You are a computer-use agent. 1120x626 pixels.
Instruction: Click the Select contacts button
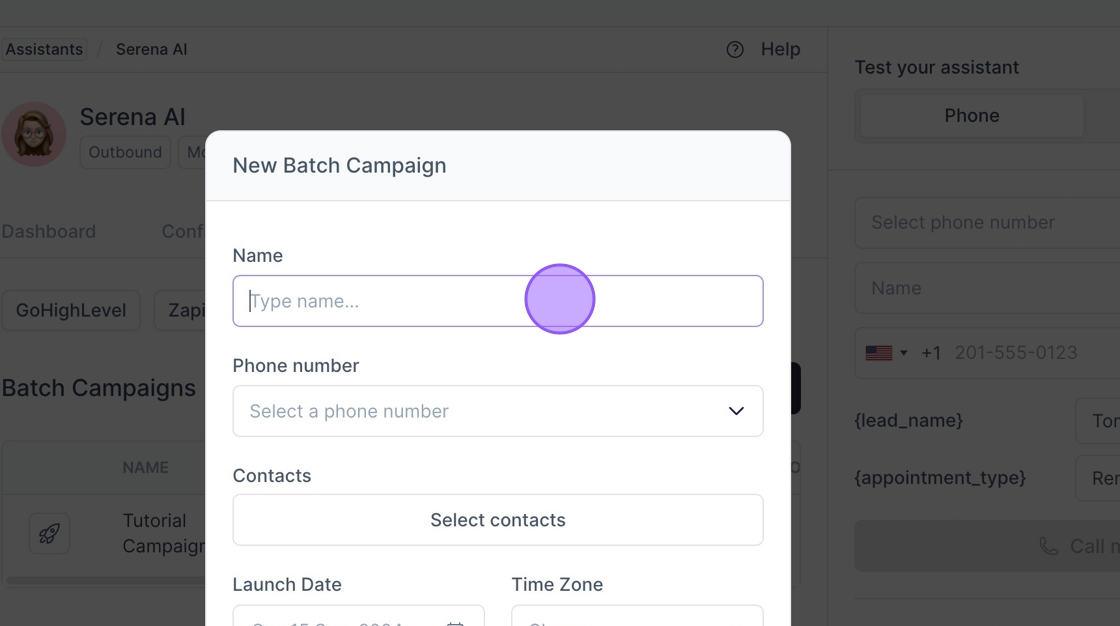[x=498, y=520]
